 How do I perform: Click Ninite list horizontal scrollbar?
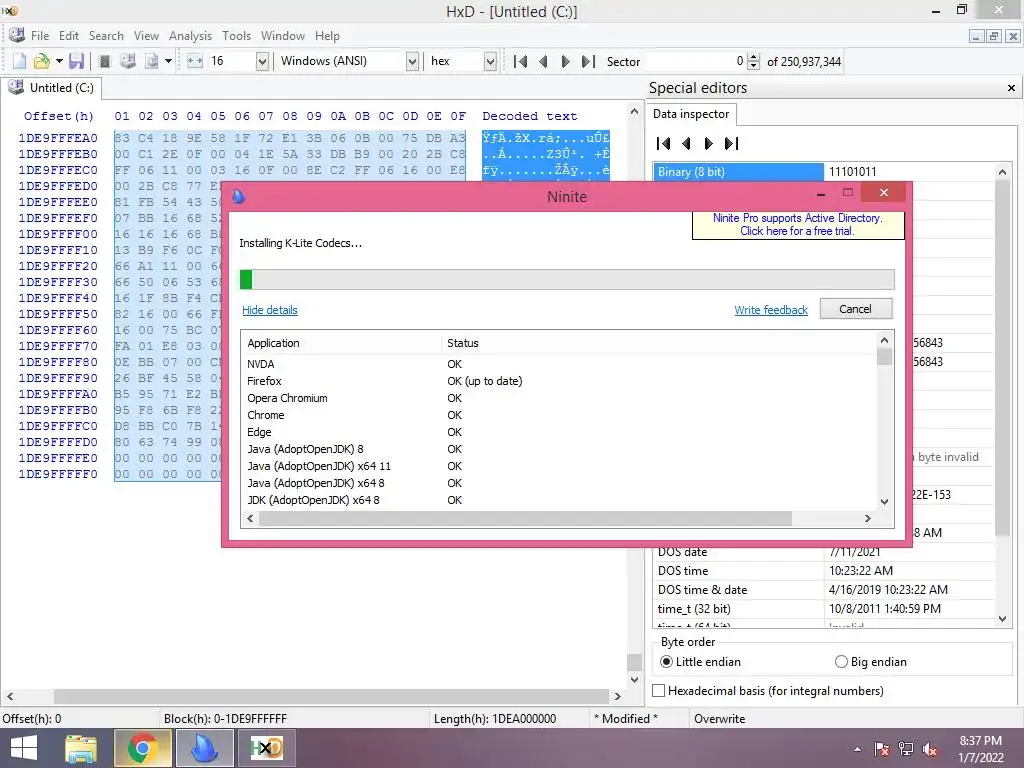click(525, 519)
